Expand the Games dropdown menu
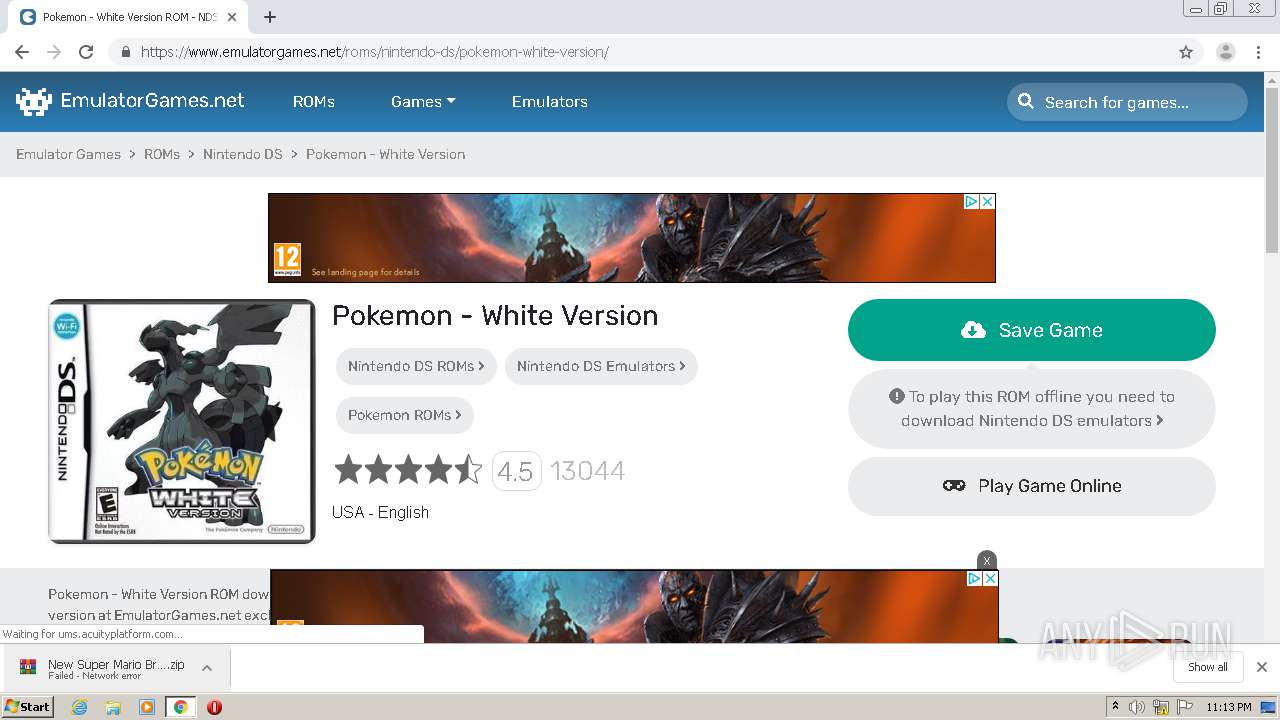 (x=423, y=101)
